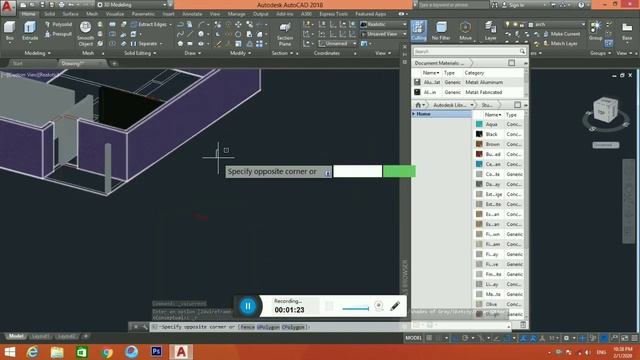Open the Unsaved View dropdown
The height and width of the screenshot is (360, 640).
point(383,34)
